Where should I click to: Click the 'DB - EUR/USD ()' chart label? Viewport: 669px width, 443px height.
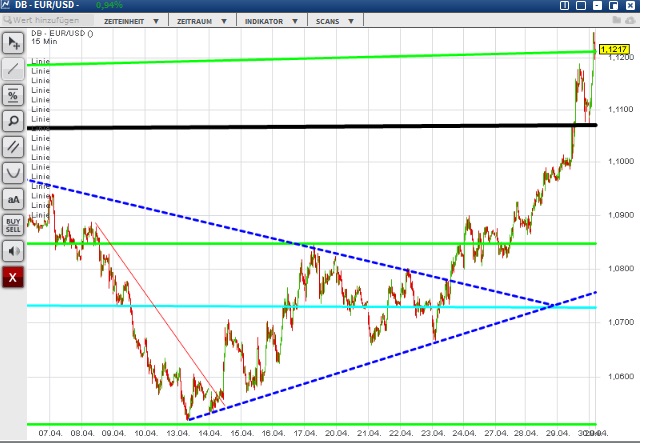[62, 33]
